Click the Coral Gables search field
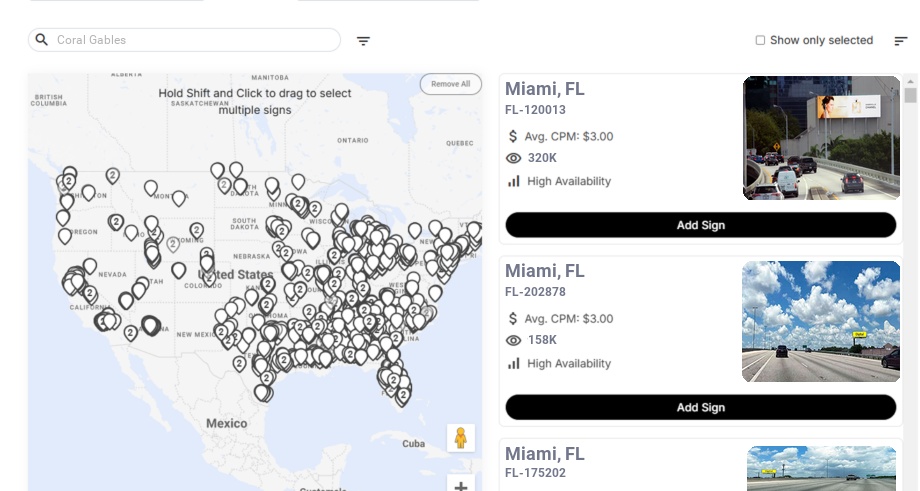The width and height of the screenshot is (920, 491). tap(190, 40)
